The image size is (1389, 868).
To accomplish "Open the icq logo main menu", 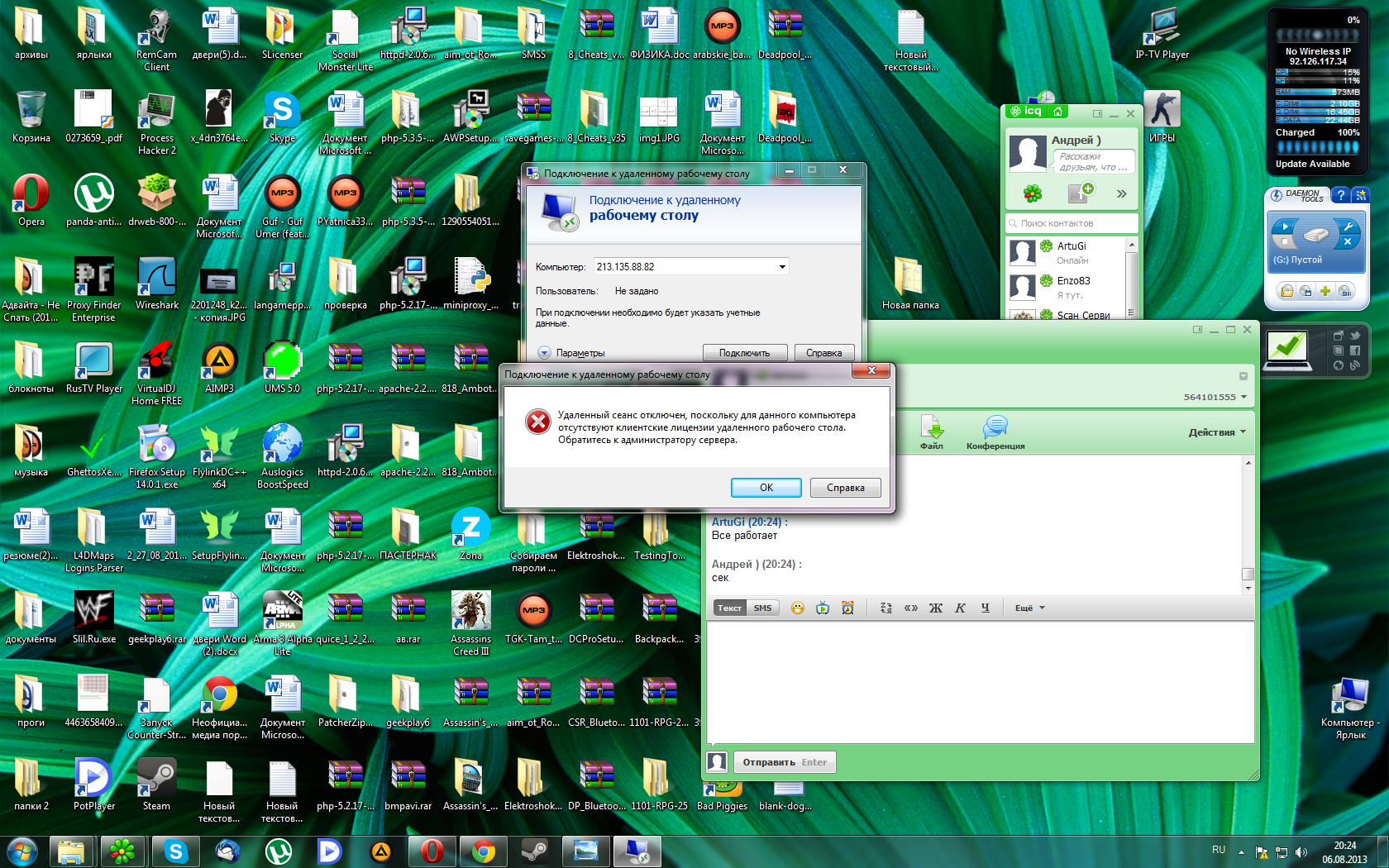I will [x=1026, y=111].
